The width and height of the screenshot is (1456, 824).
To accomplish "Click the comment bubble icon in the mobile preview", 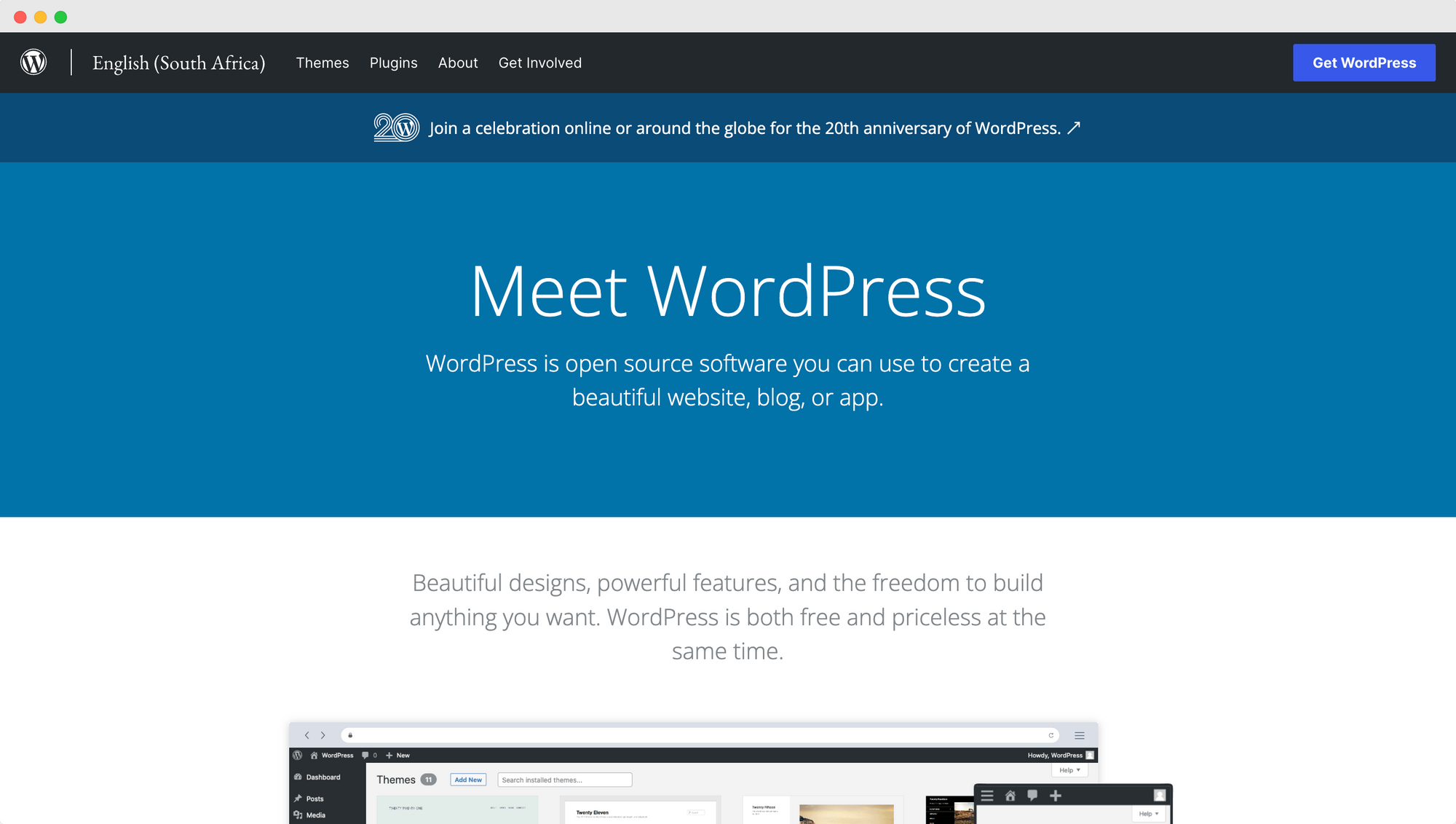I will (1032, 796).
